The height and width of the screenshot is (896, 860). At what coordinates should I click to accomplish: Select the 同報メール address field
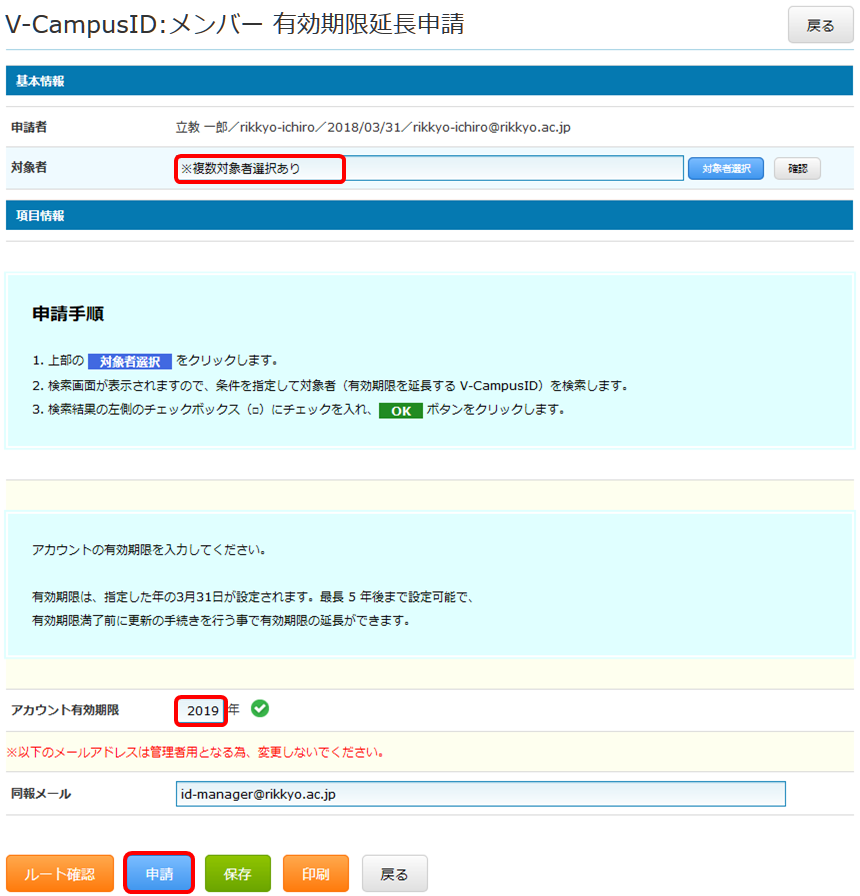click(481, 794)
